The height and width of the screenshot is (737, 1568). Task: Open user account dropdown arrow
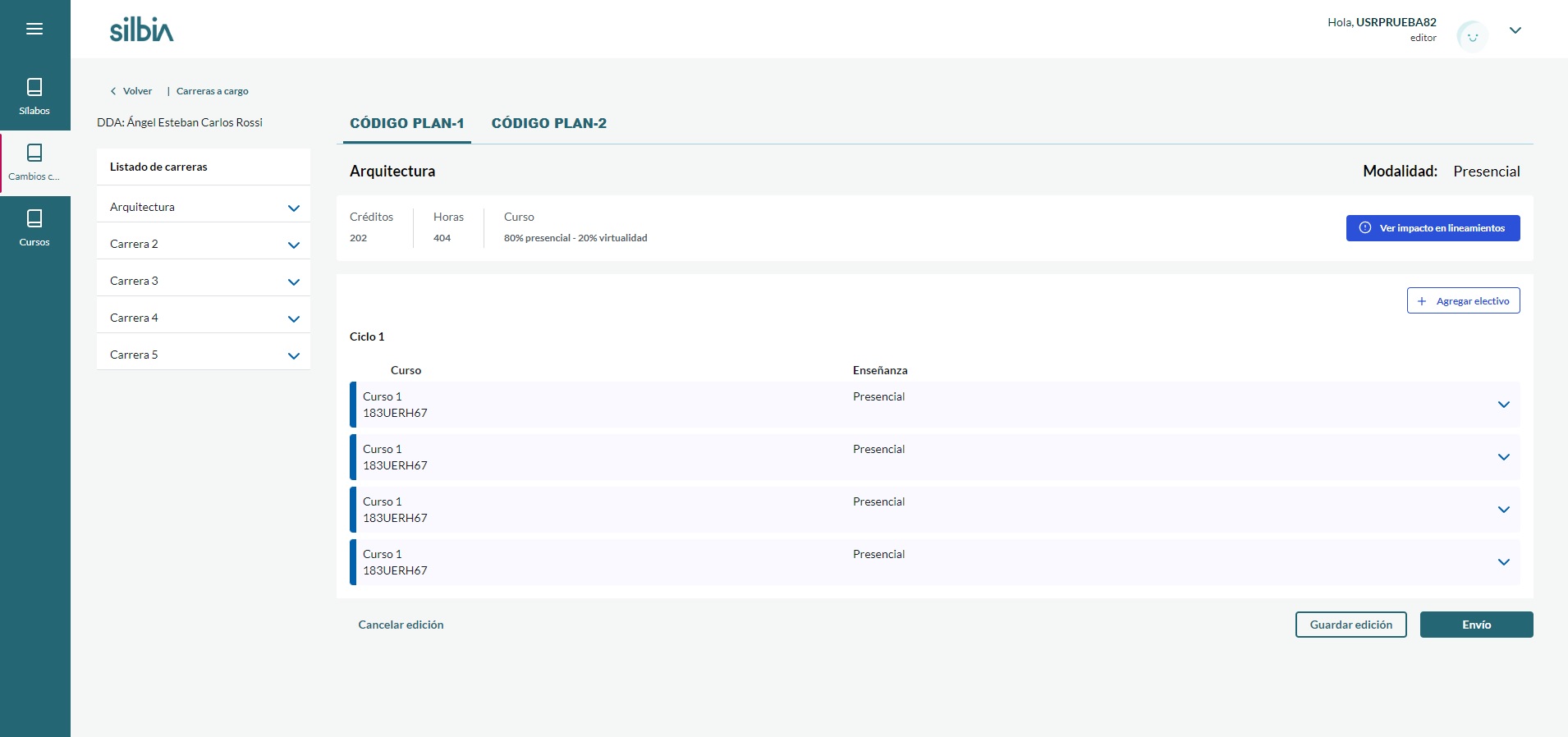(x=1515, y=30)
